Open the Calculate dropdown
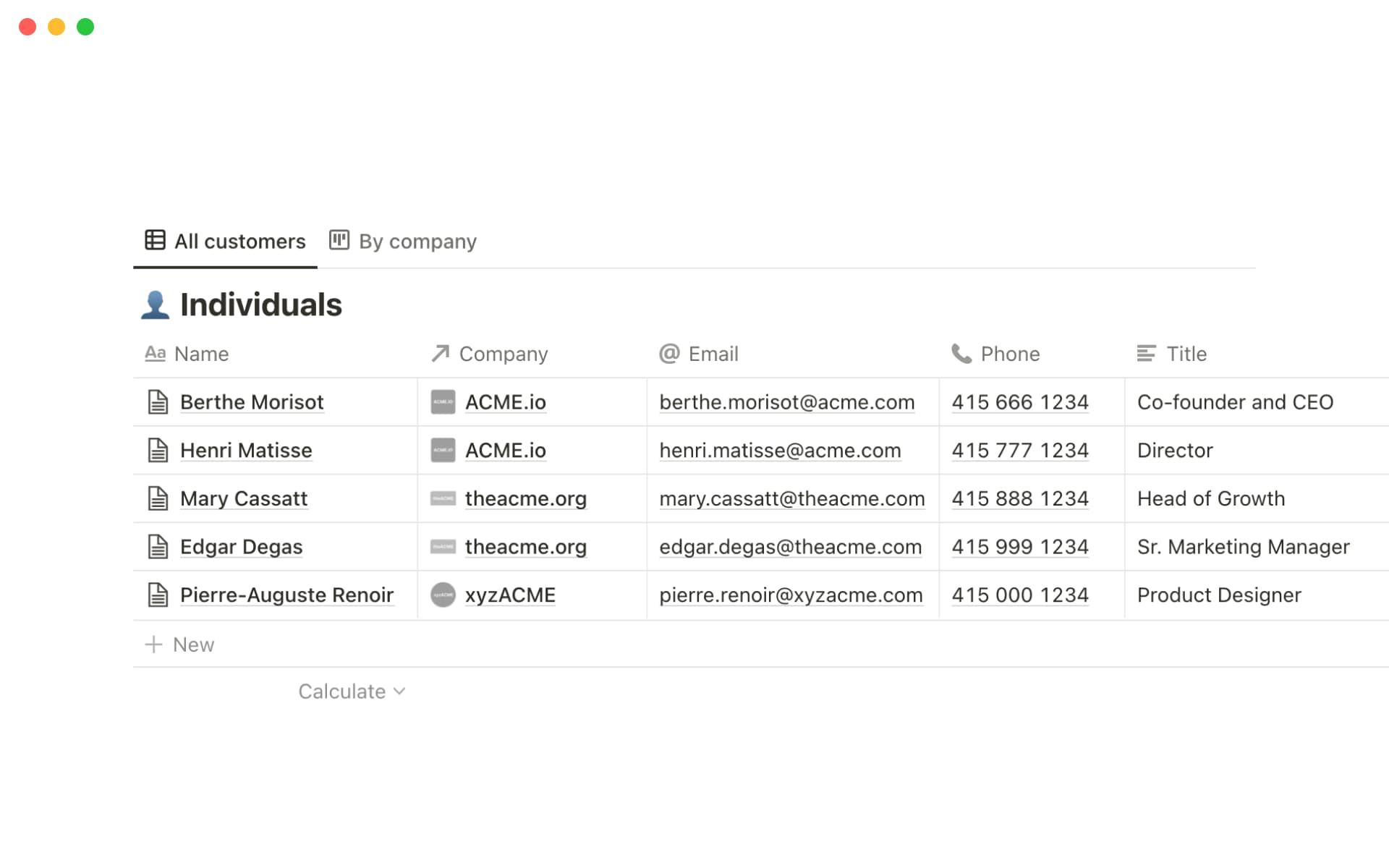The width and height of the screenshot is (1389, 868). click(352, 691)
